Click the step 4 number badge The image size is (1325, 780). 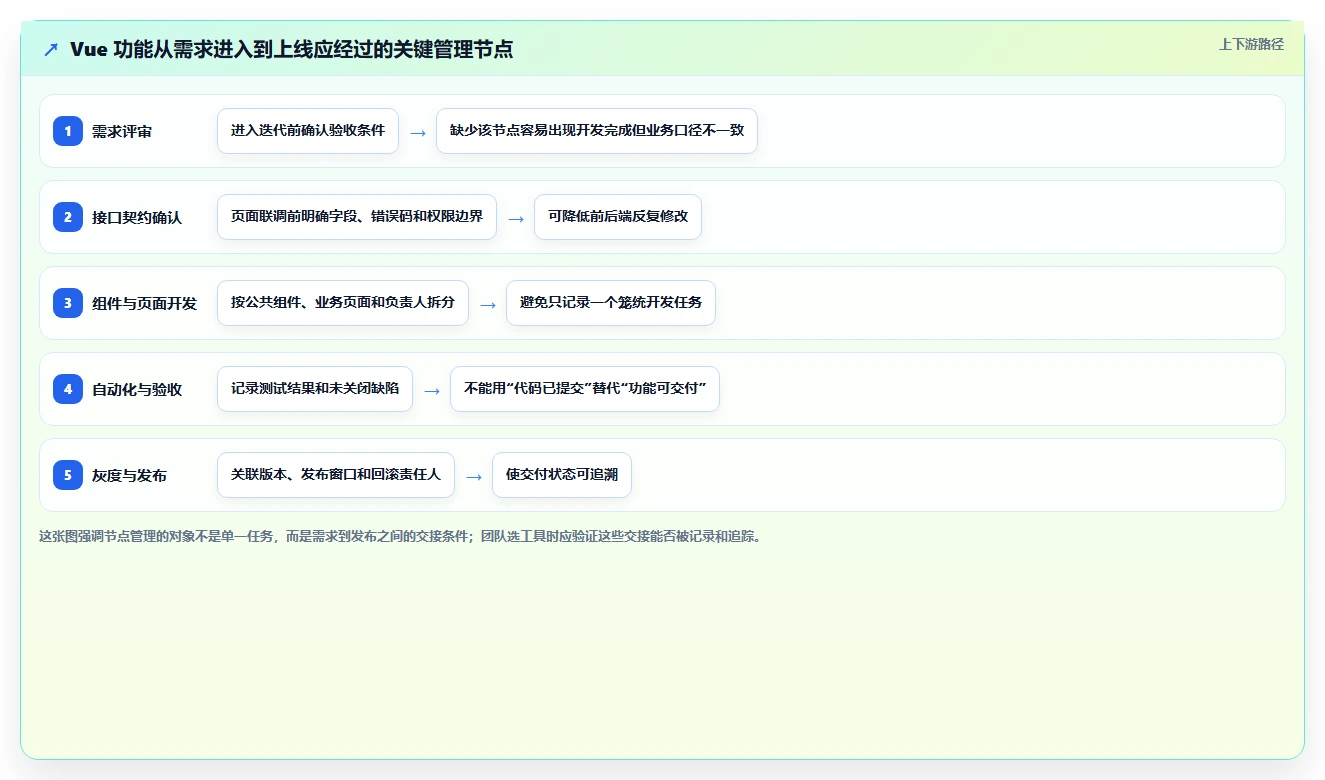(68, 389)
